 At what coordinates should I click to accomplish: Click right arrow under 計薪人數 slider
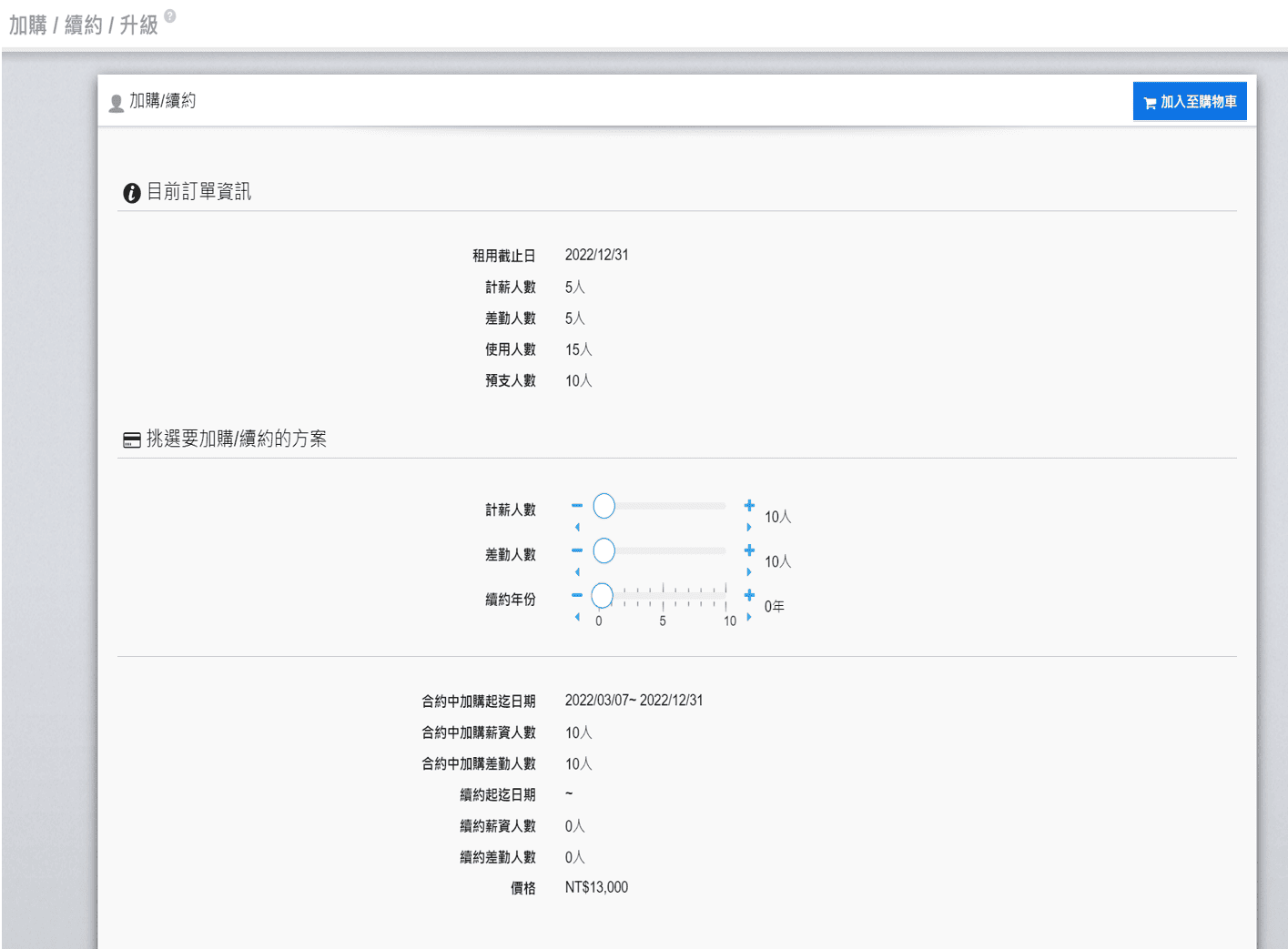(749, 527)
